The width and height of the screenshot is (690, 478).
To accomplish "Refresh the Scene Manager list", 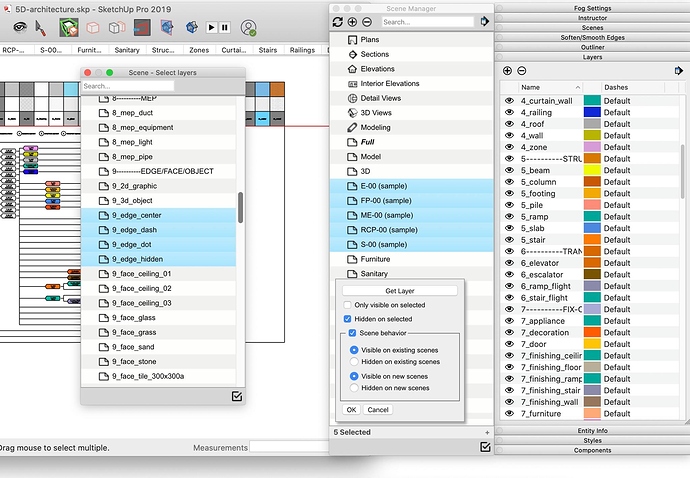I will click(338, 22).
